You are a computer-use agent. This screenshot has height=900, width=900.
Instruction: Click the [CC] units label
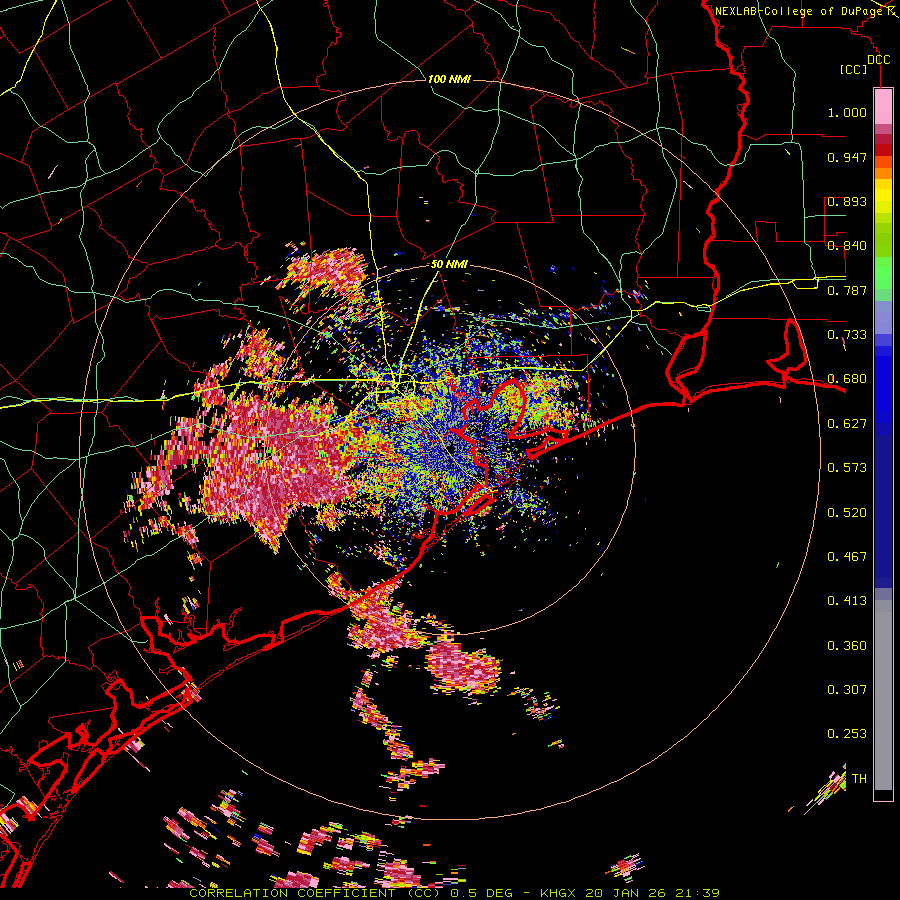[x=854, y=69]
